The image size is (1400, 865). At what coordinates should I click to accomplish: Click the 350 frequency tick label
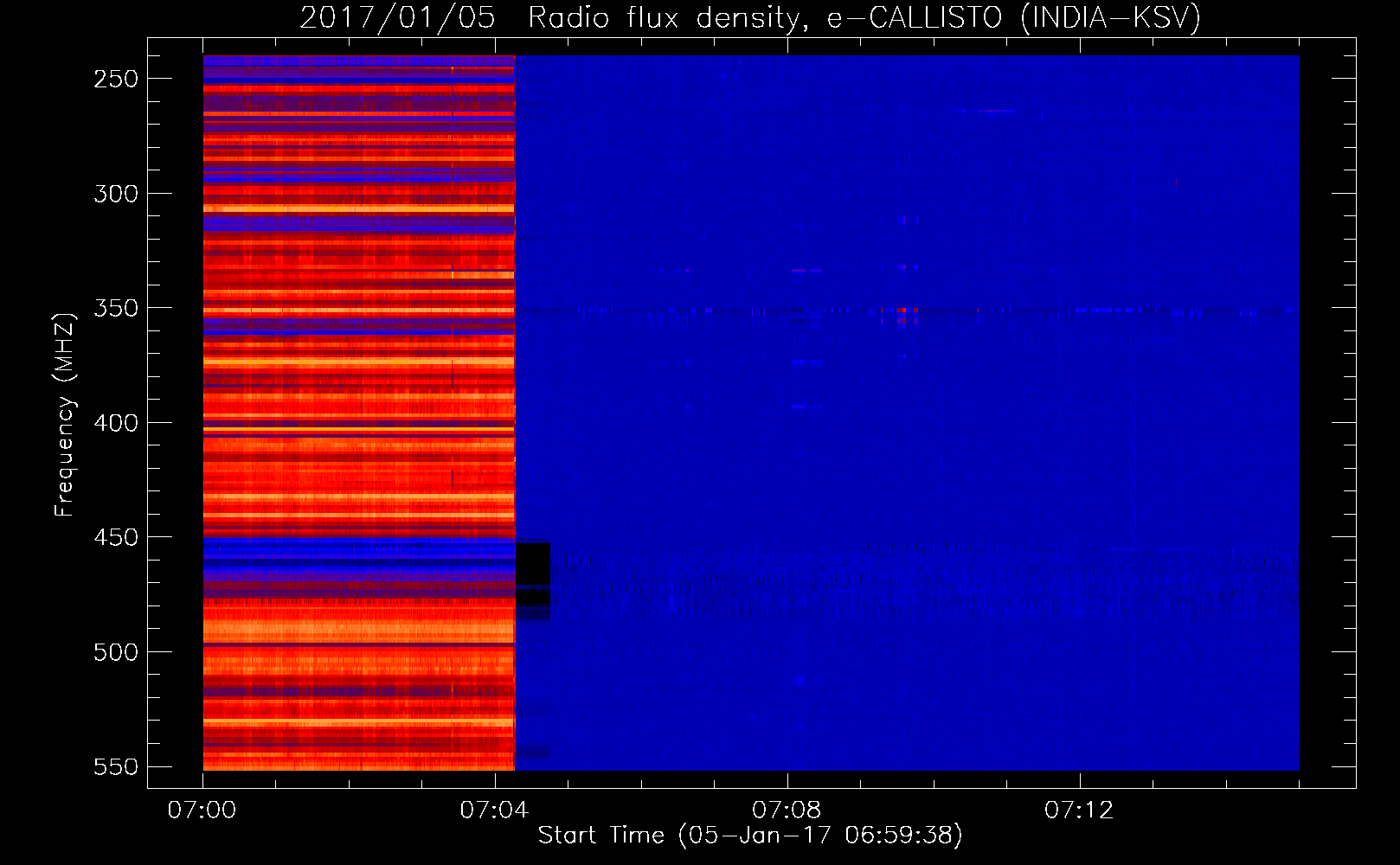[x=116, y=308]
